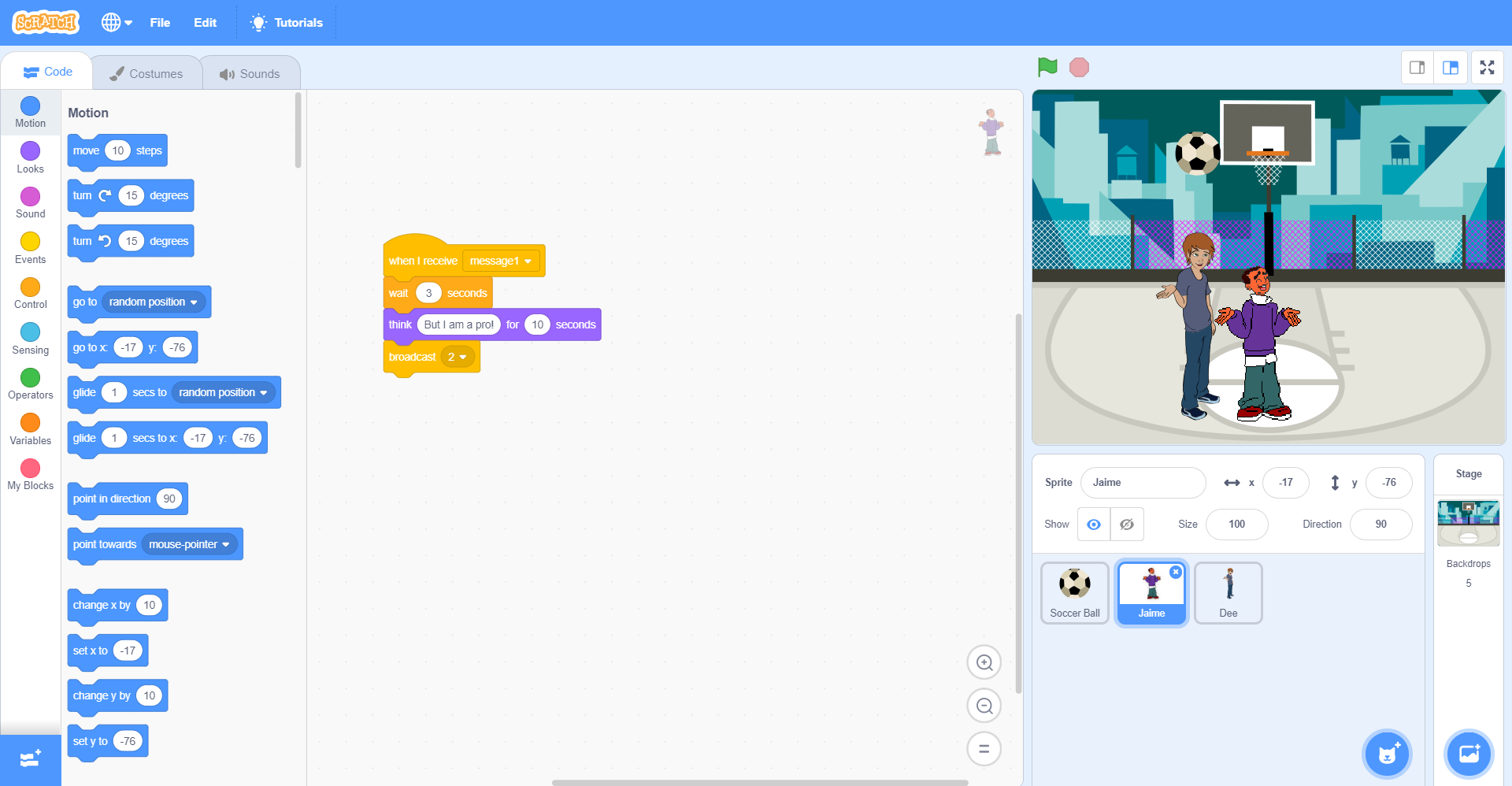Screen dimensions: 1512x786
Task: Click the Sprite name field Jaime
Action: [x=1143, y=483]
